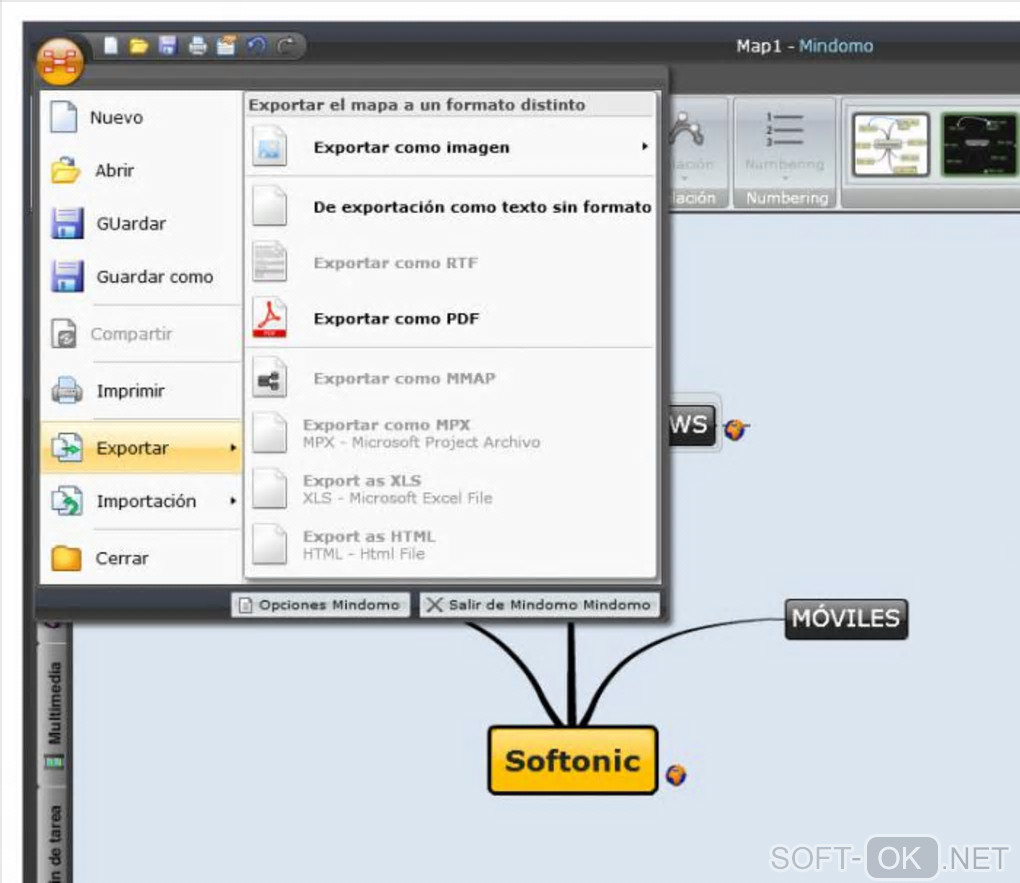Apply the white map style thumbnail
This screenshot has width=1020, height=883.
(x=891, y=144)
